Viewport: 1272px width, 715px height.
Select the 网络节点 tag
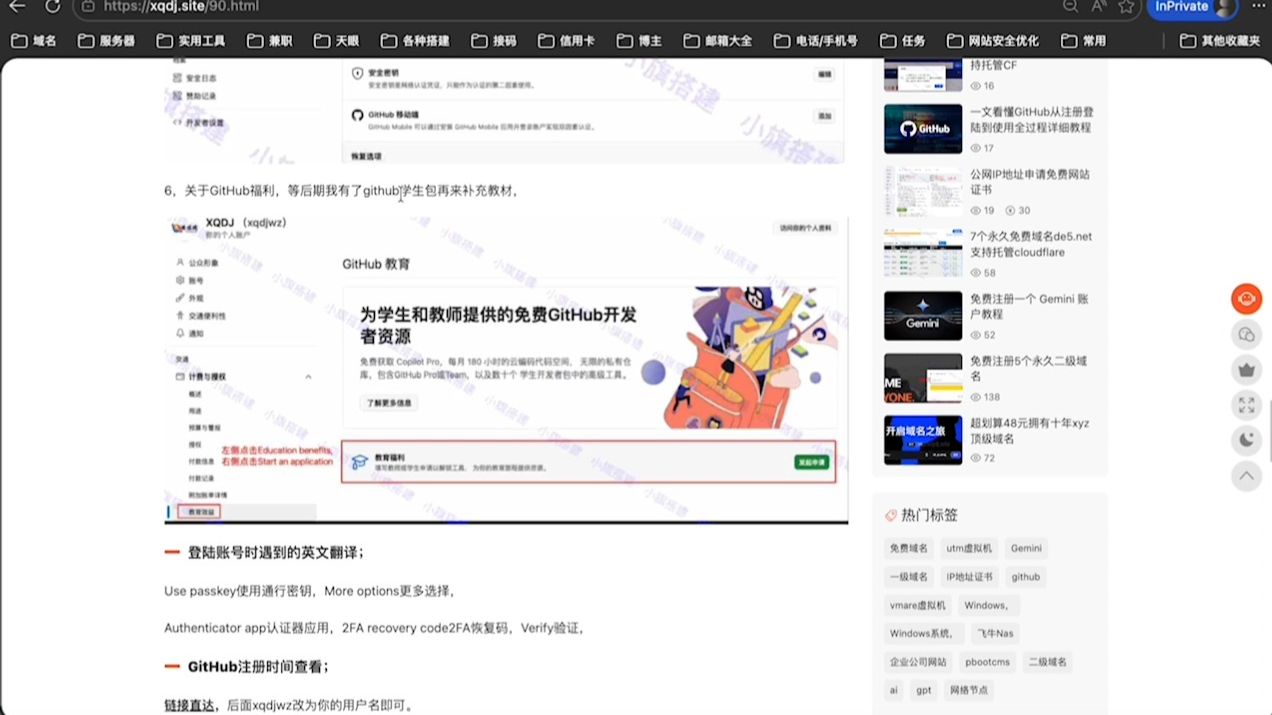click(969, 690)
